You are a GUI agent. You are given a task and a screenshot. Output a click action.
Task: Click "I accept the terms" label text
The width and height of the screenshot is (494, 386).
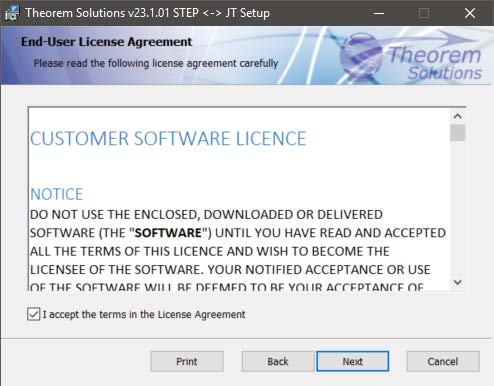(144, 314)
